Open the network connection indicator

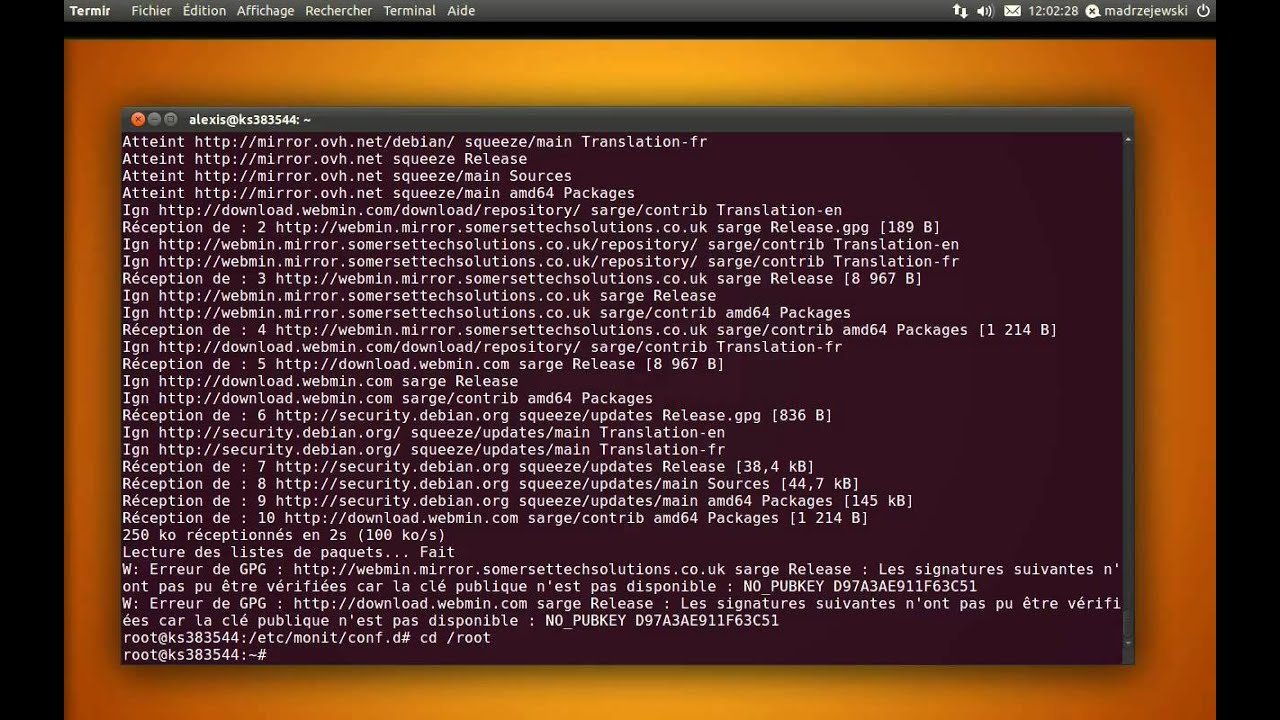(x=960, y=11)
